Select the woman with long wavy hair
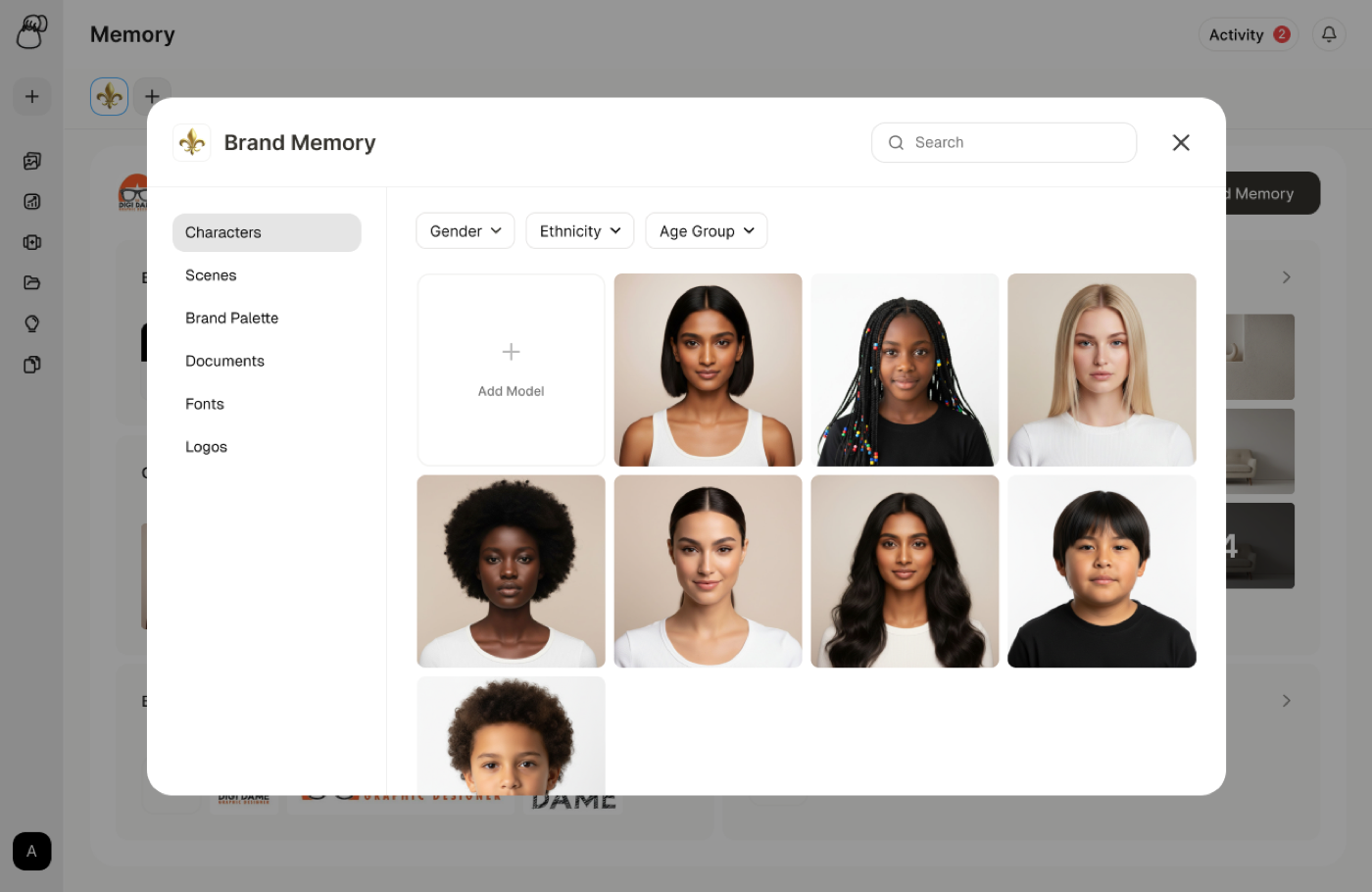Screen dimensions: 1372x892 pyautogui.click(x=905, y=571)
